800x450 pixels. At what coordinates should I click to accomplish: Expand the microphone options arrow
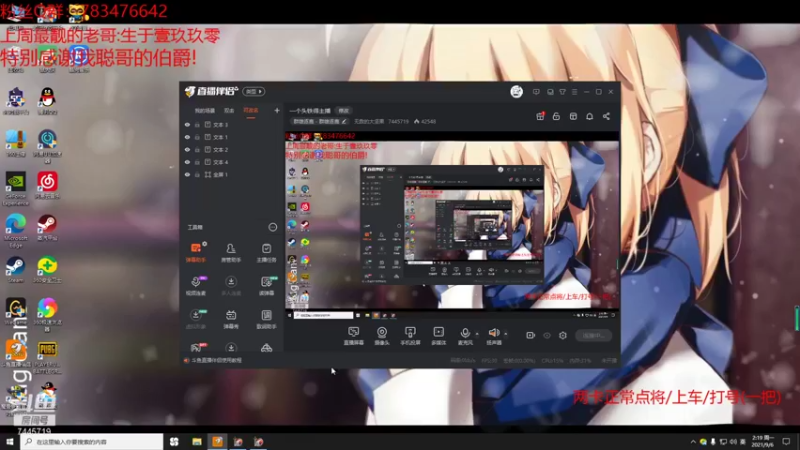click(477, 334)
